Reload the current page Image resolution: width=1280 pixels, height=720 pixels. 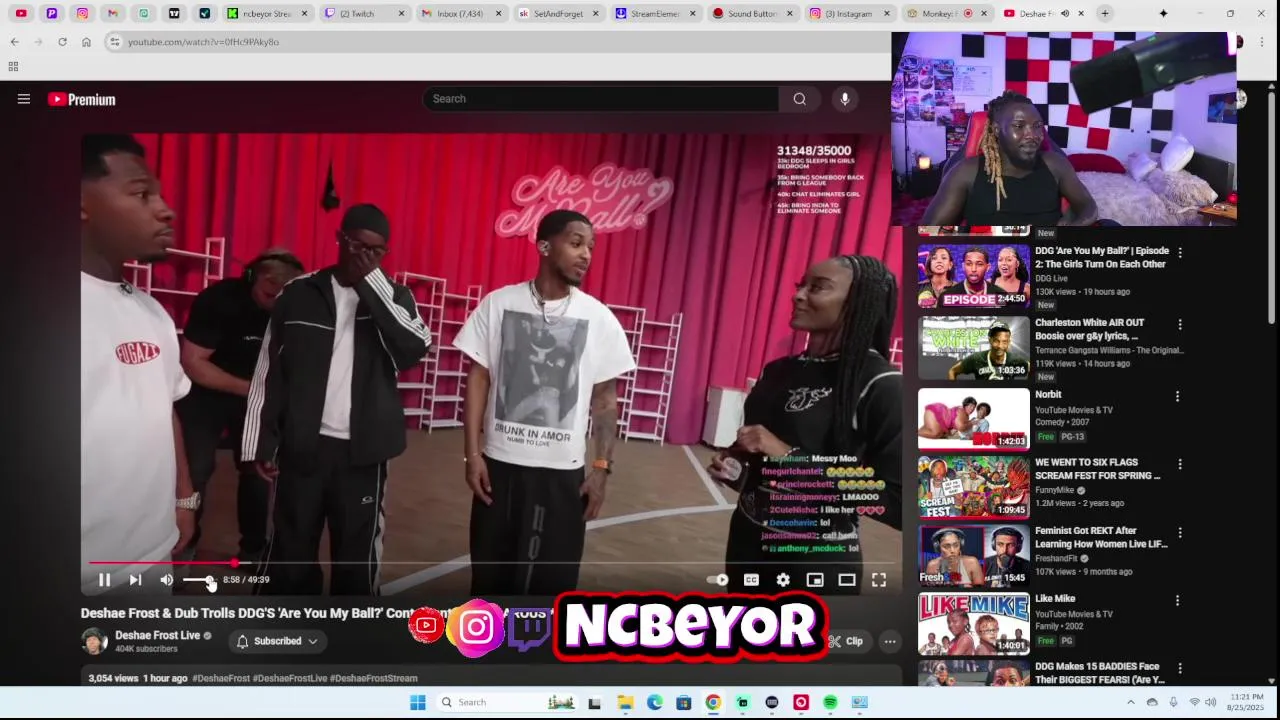click(62, 42)
